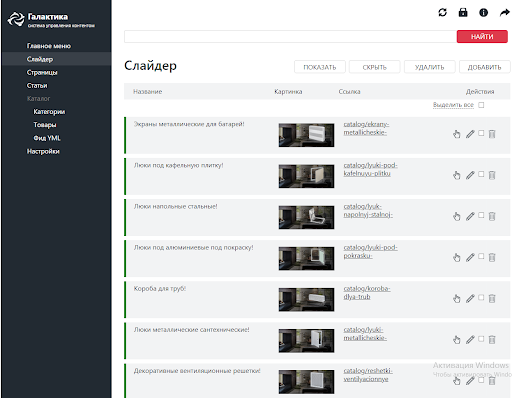Click the lock icon in top toolbar
This screenshot has width=512, height=398.
[x=463, y=13]
